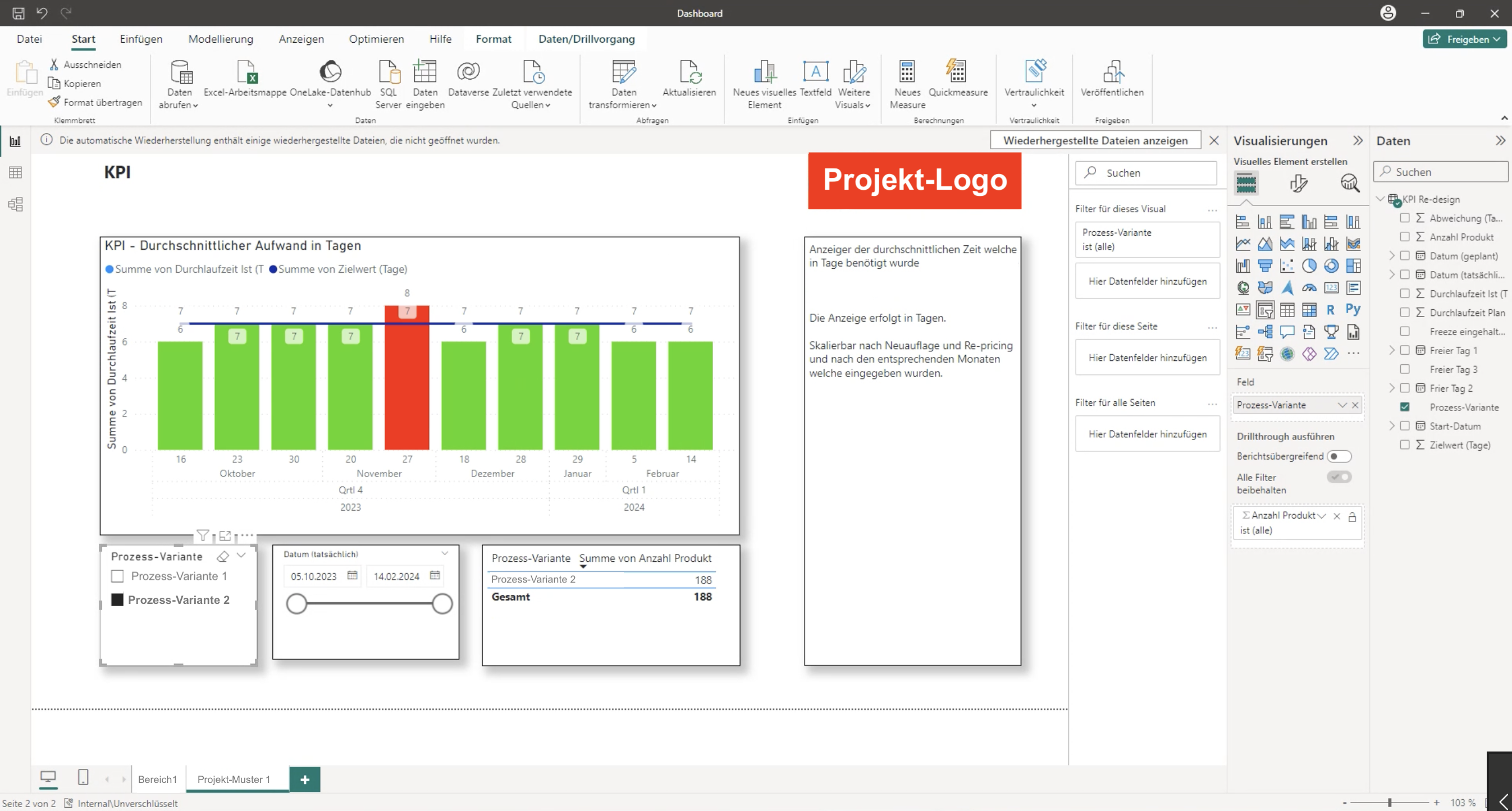The width and height of the screenshot is (1512, 811).
Task: Click the Veröffentlichen publish icon
Action: pos(1112,72)
